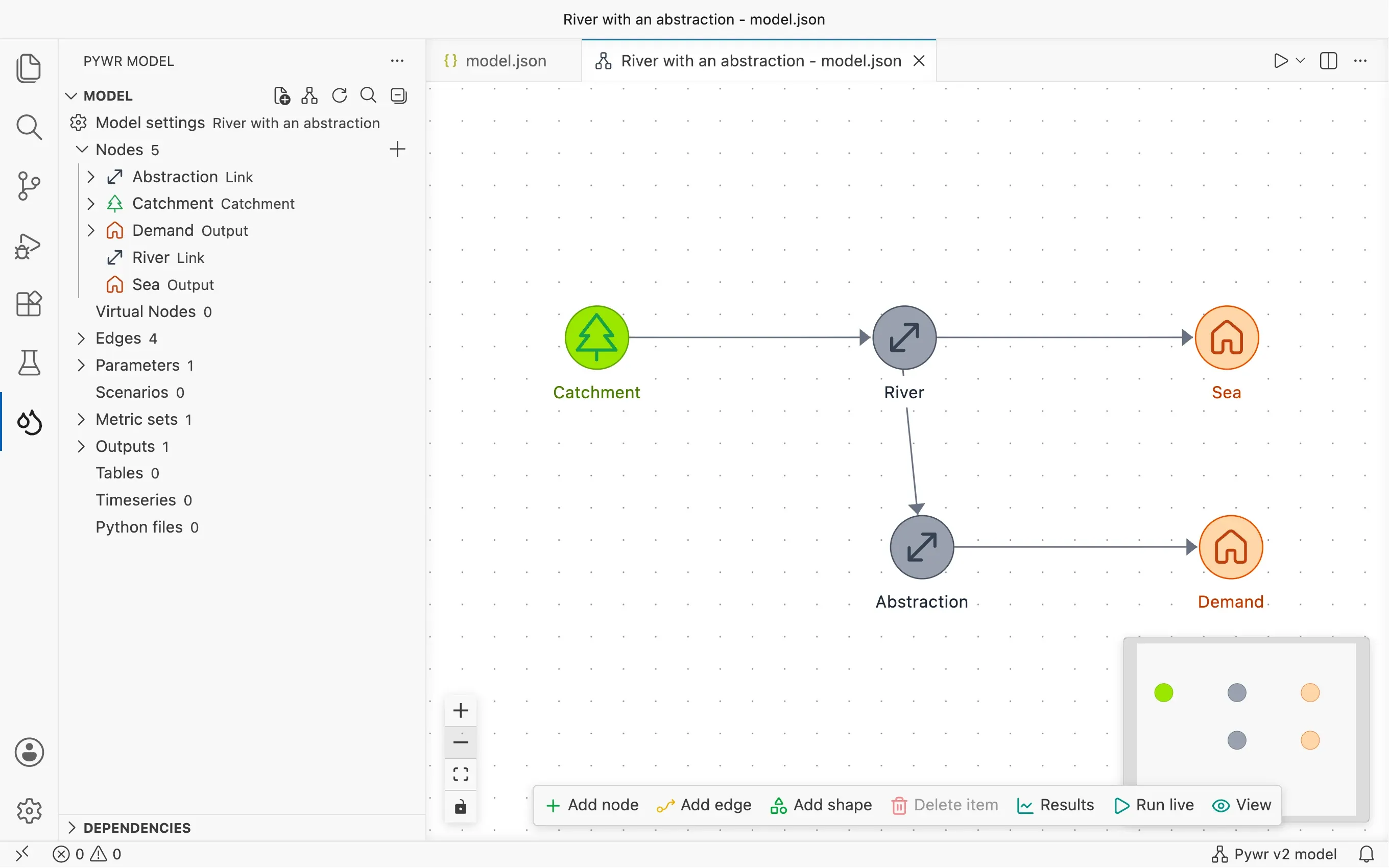This screenshot has width=1389, height=868.
Task: Expand the DEPENDENCIES section
Action: coord(71,827)
